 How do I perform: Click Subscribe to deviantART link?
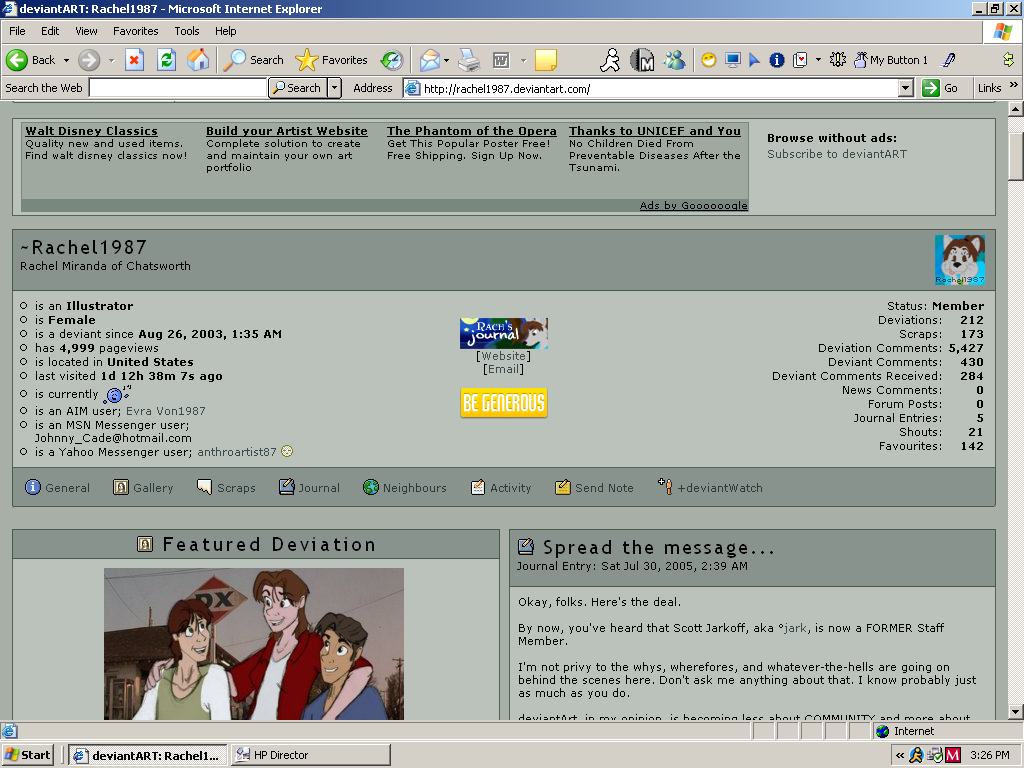pos(837,154)
